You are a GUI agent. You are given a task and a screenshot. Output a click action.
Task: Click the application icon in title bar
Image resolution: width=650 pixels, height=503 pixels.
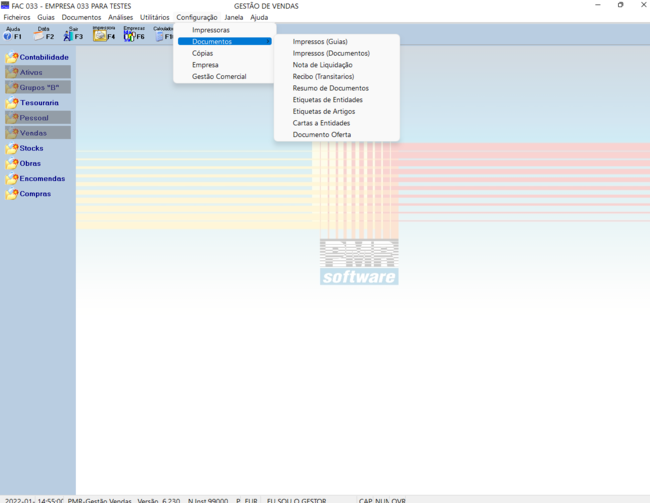5,5
